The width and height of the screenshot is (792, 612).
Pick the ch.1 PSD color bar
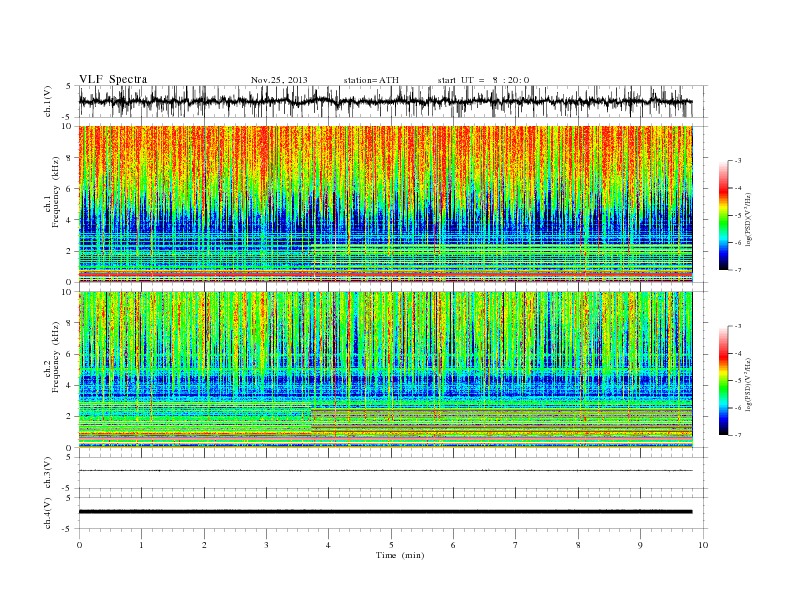(723, 215)
